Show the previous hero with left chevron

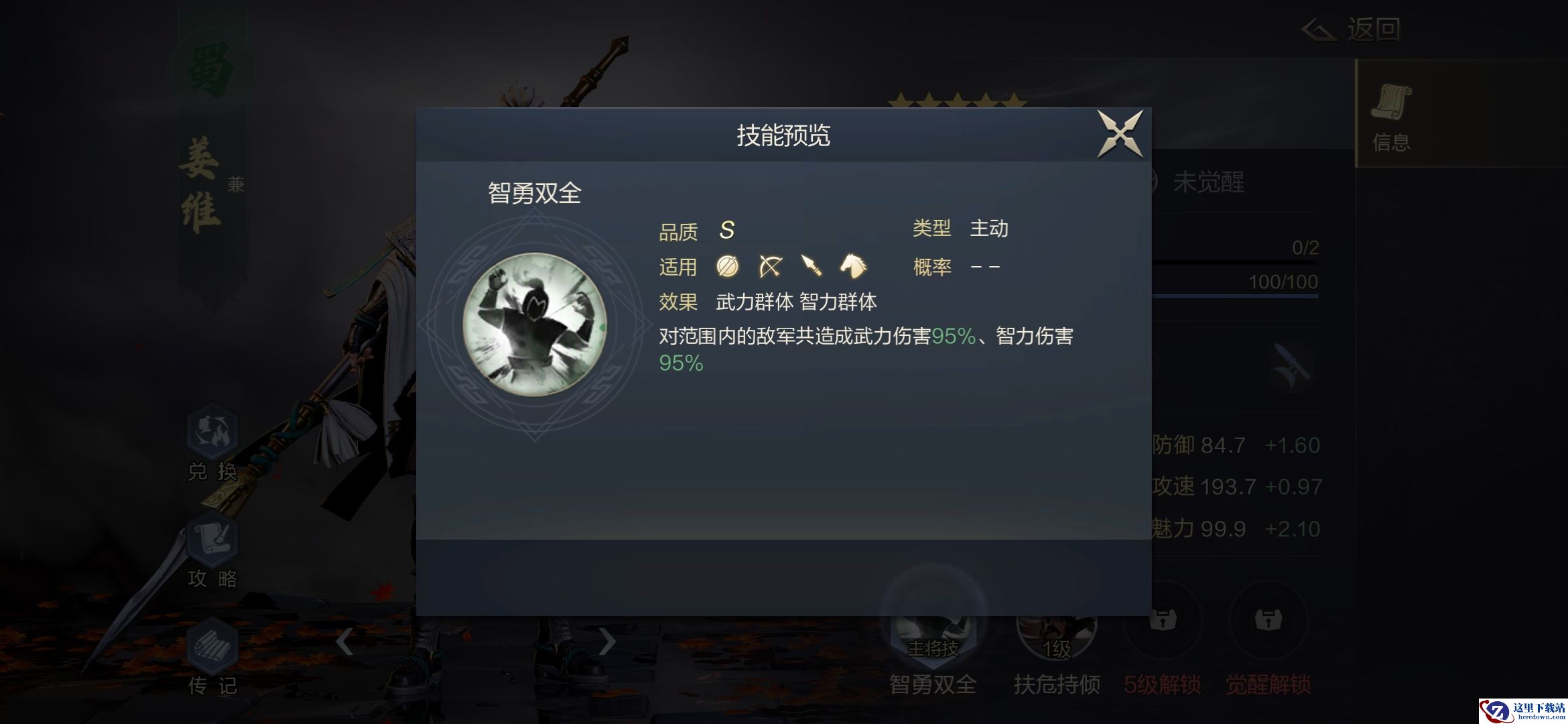click(344, 642)
